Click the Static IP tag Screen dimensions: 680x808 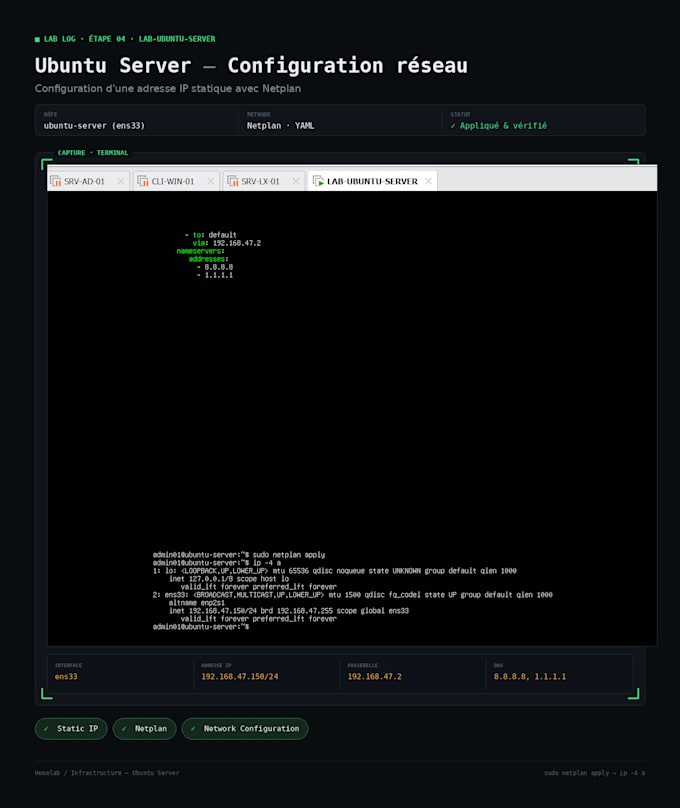71,729
